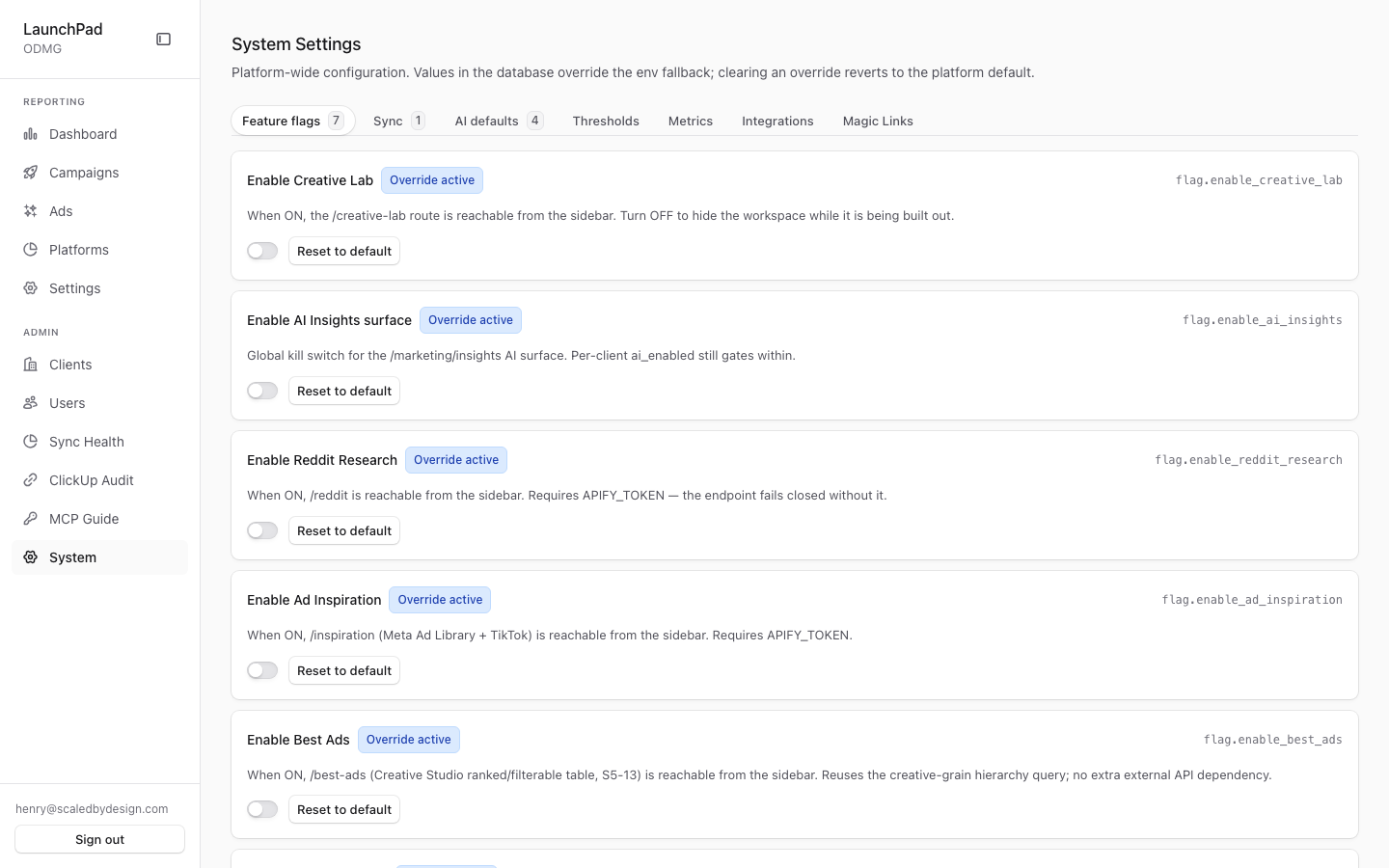Viewport: 1389px width, 868px height.
Task: Open Campaigns from the sidebar
Action: point(99,173)
